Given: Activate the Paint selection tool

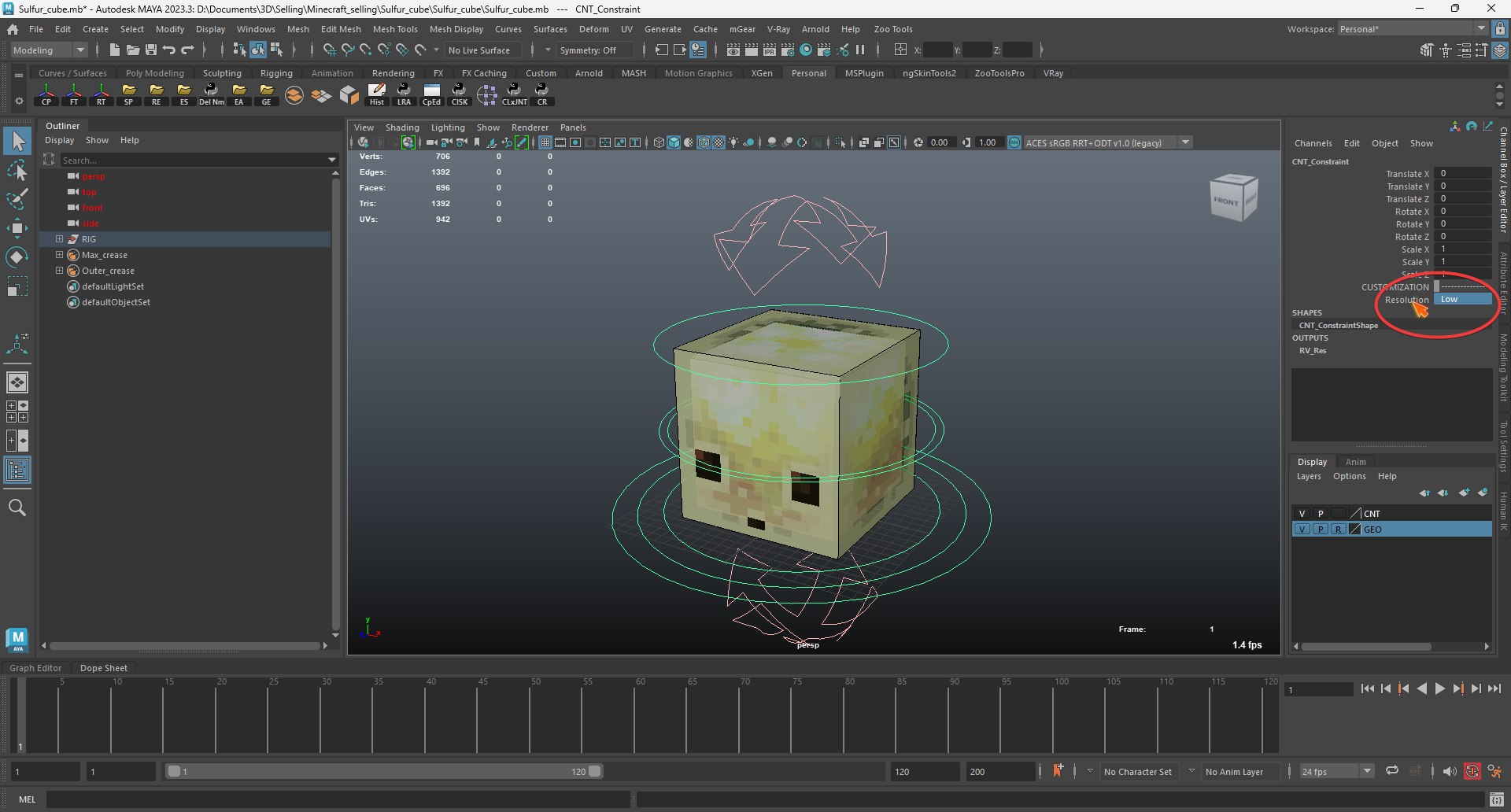Looking at the screenshot, I should 17,198.
